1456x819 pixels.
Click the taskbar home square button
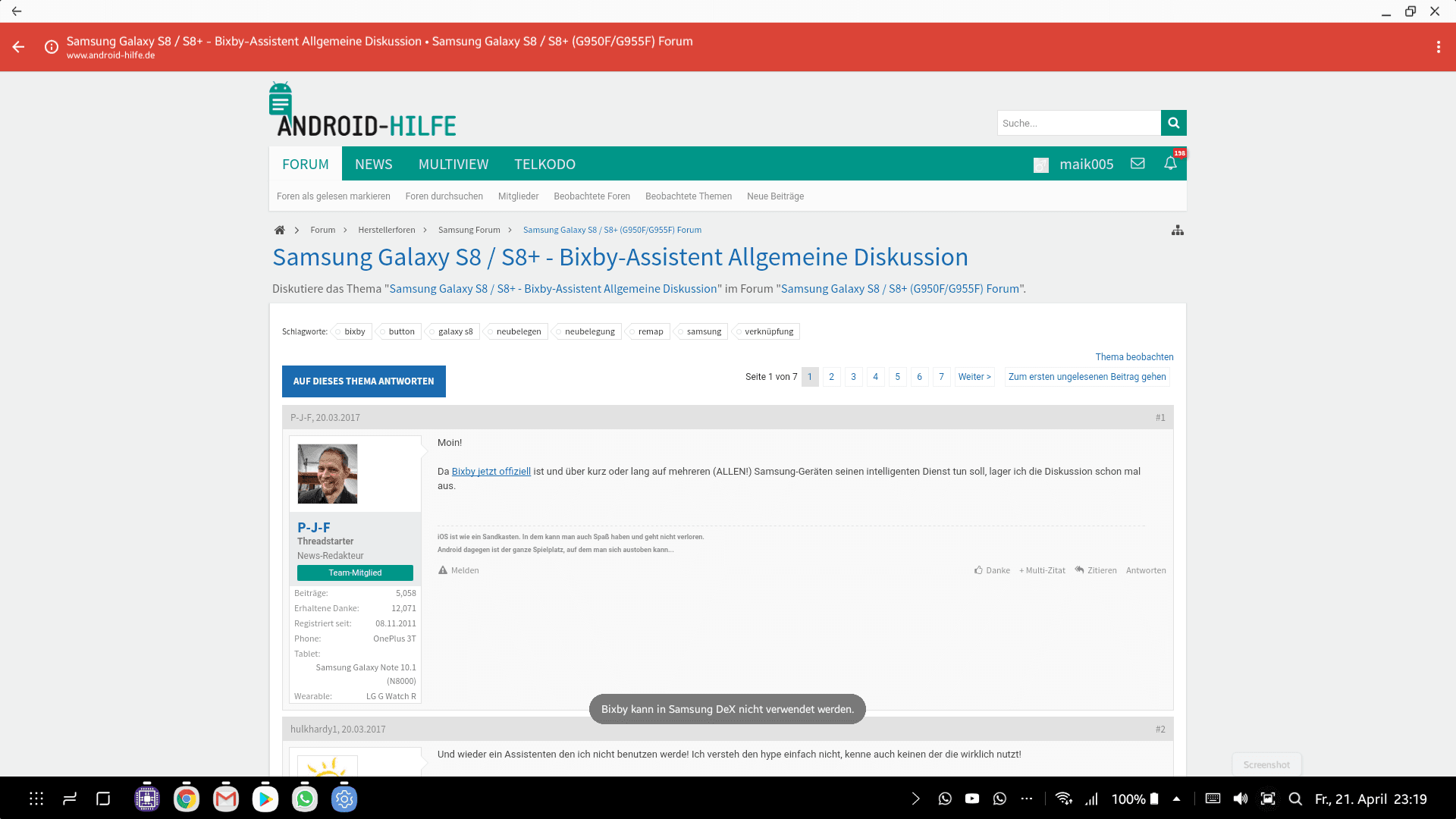tap(103, 799)
